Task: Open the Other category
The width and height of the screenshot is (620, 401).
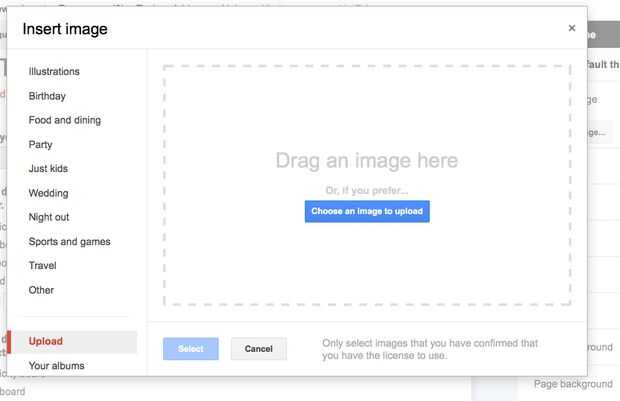Action: (42, 290)
